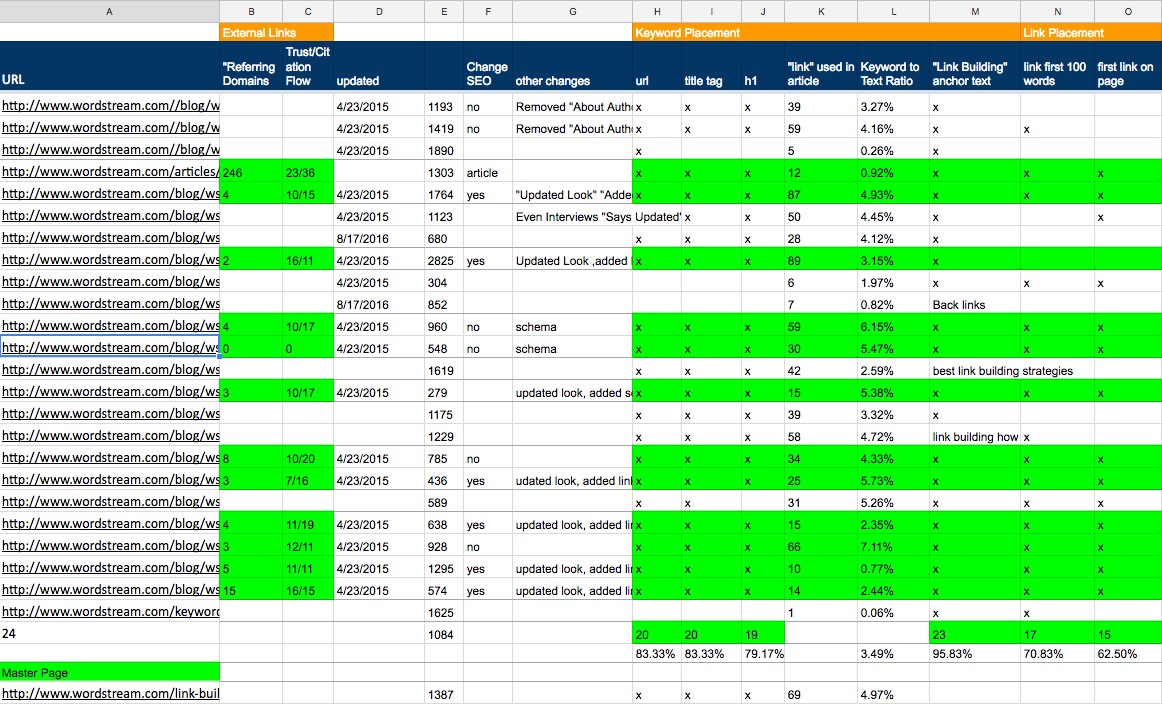
Task: Open the wordstream.com/keyword URL link
Action: (x=110, y=612)
